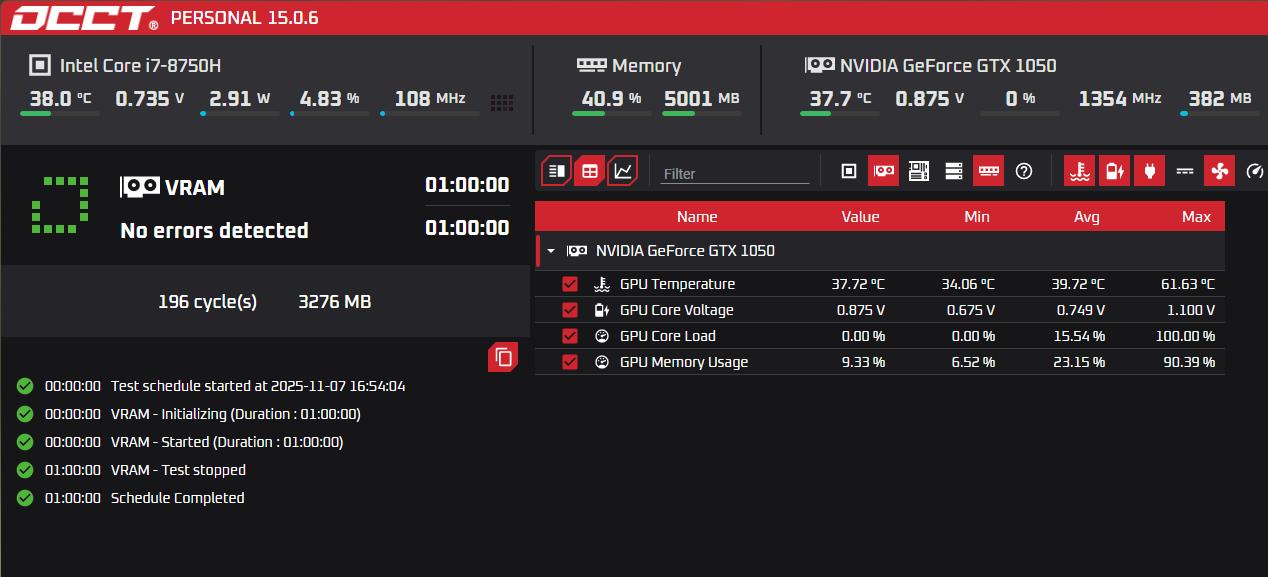Sort by the Name column header

(696, 217)
